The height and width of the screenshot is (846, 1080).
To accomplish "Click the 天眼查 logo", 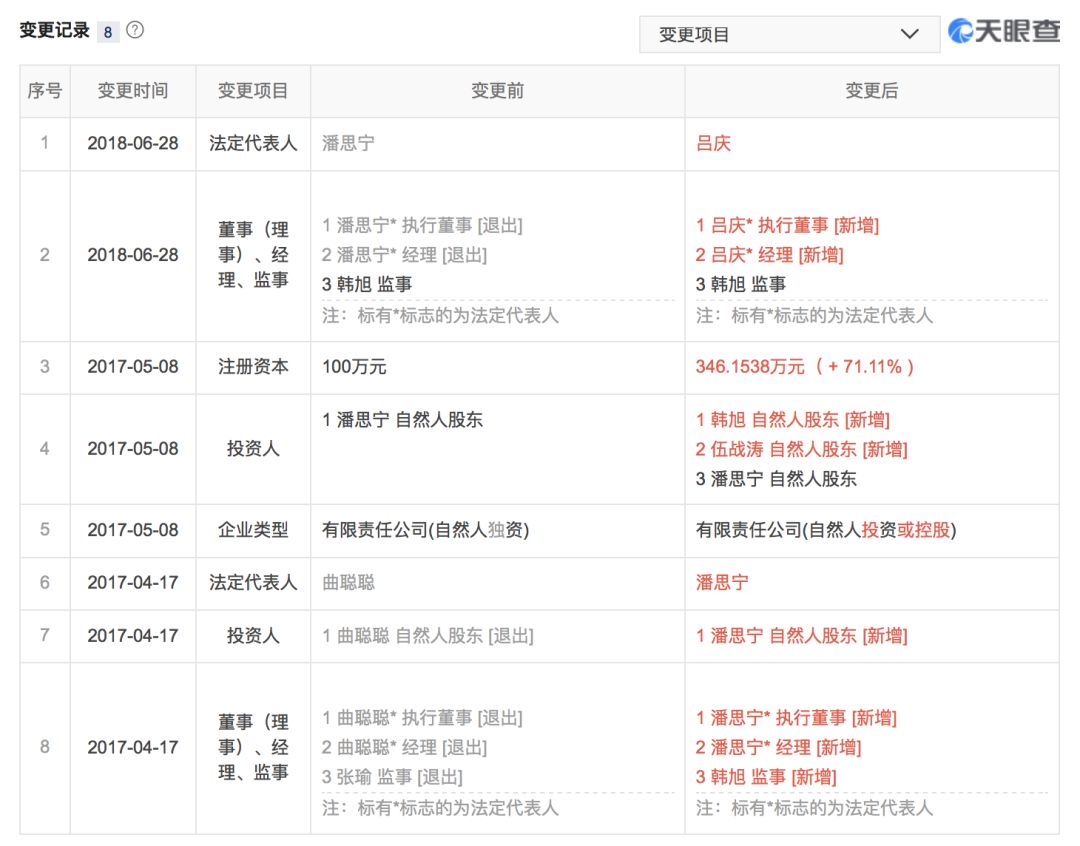I will pos(1004,32).
